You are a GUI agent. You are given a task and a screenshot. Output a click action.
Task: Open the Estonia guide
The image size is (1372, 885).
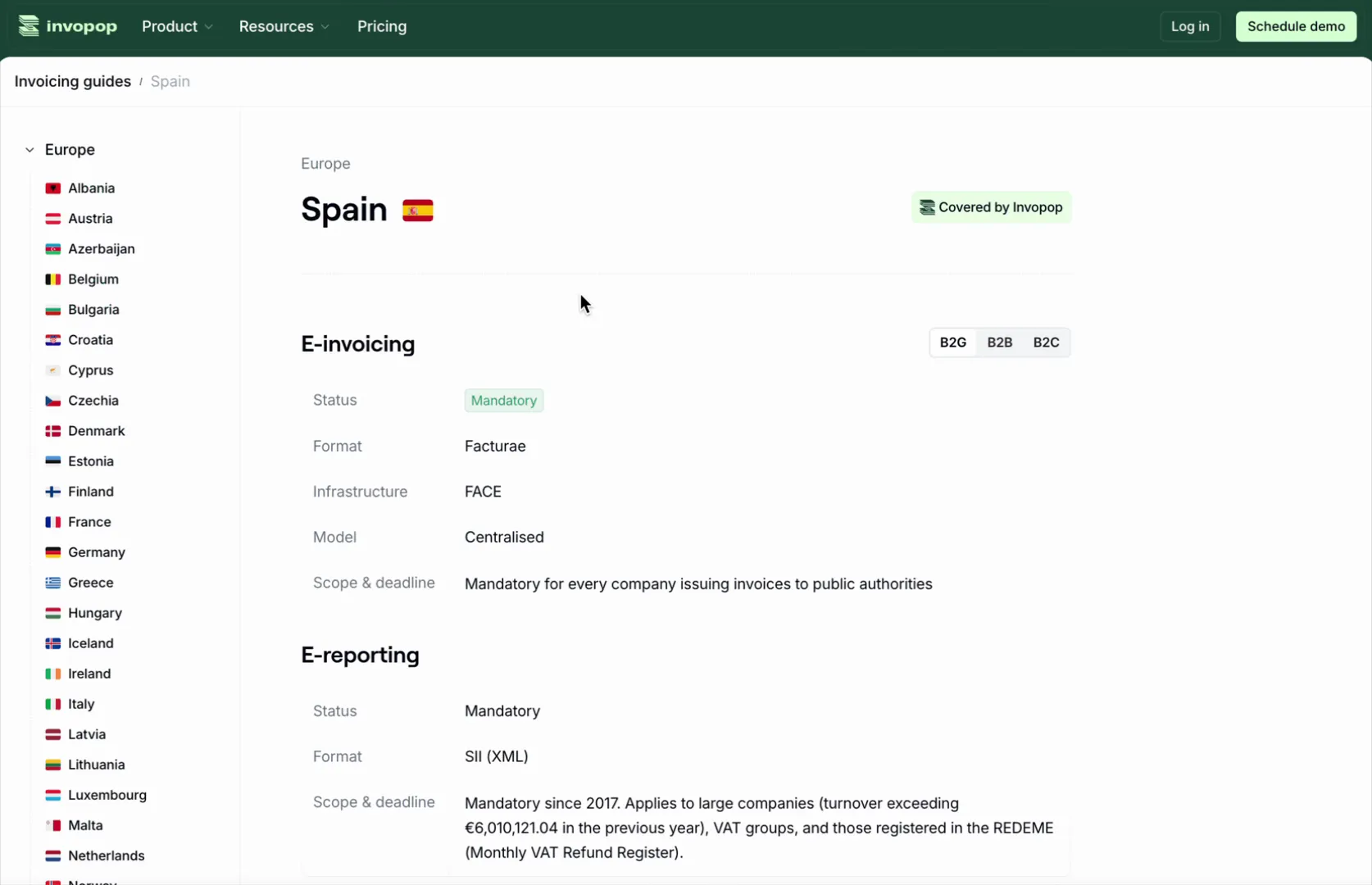tap(91, 461)
